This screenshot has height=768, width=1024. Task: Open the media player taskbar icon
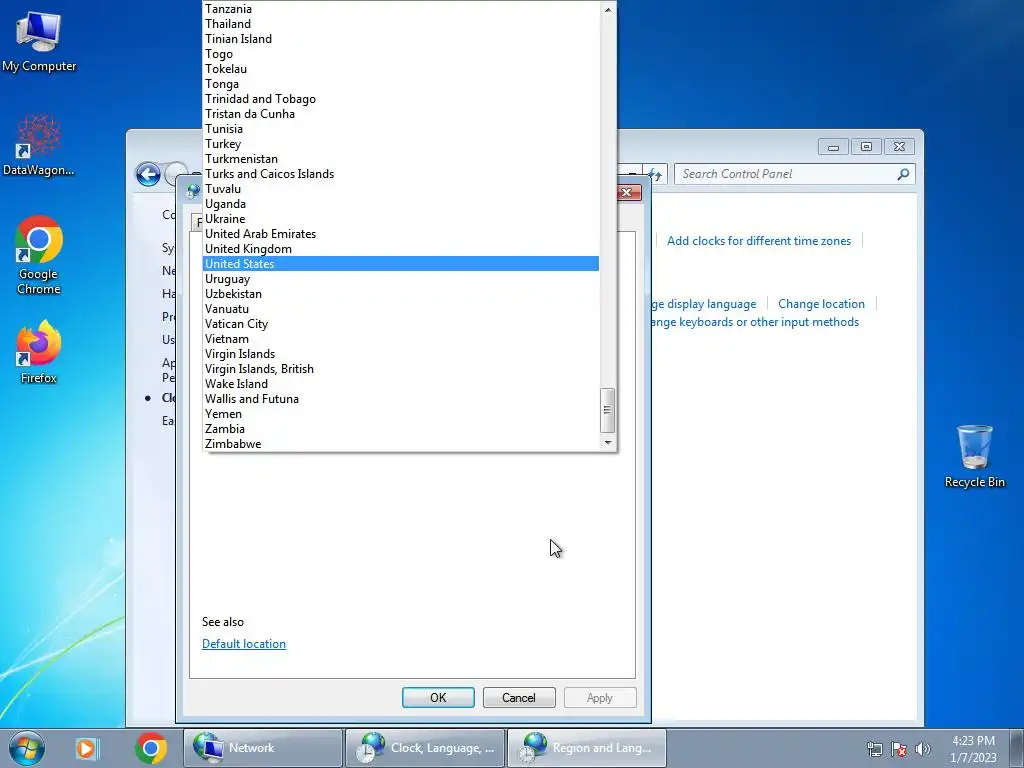click(86, 748)
